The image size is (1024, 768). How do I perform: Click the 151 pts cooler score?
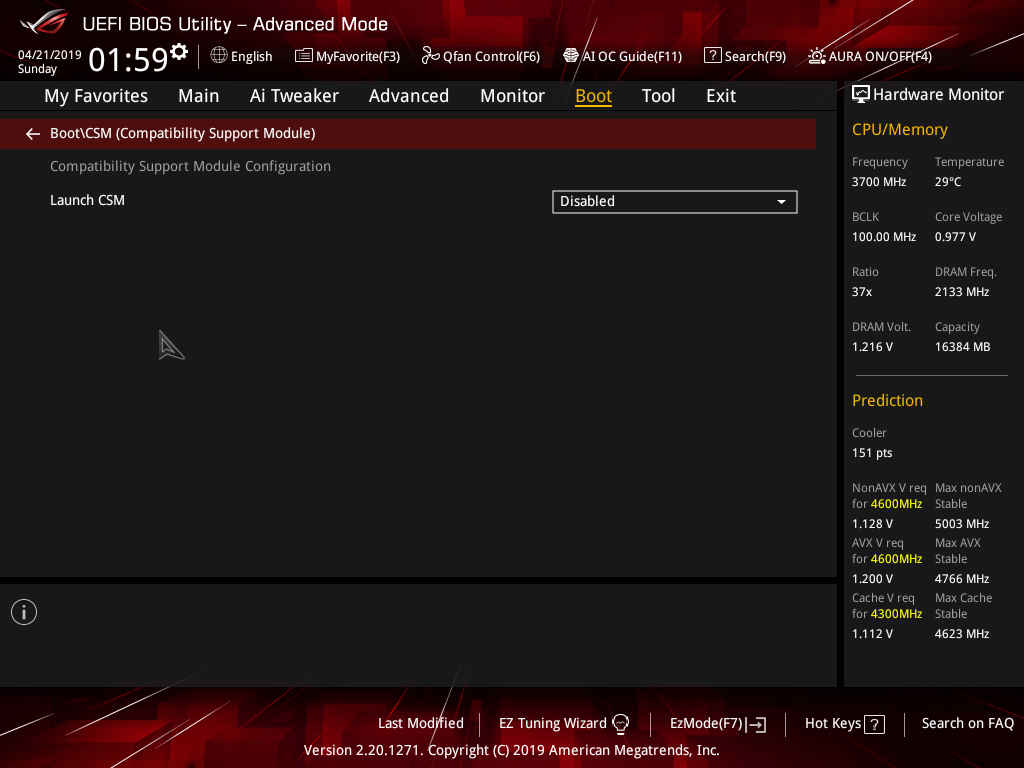click(x=872, y=453)
